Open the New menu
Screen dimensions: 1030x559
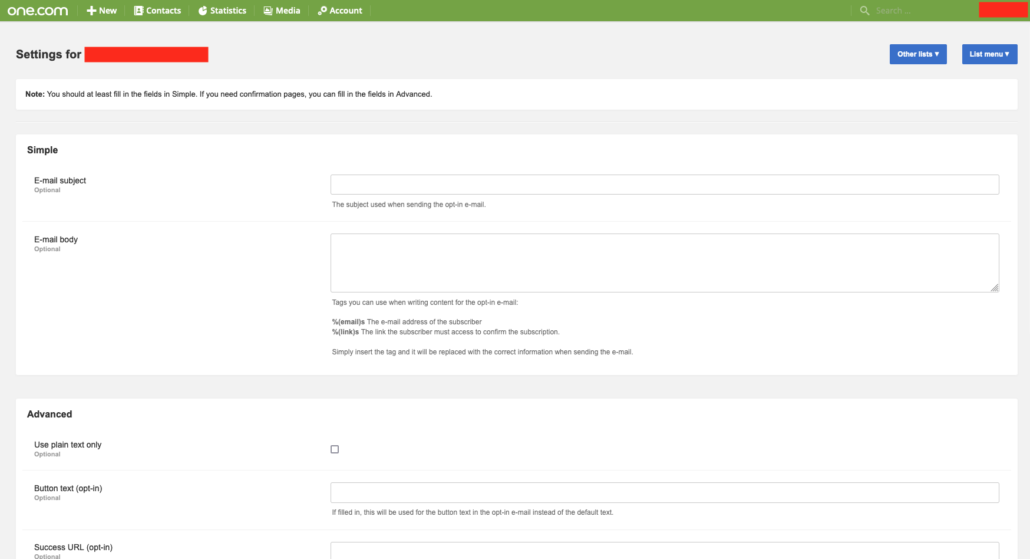102,11
